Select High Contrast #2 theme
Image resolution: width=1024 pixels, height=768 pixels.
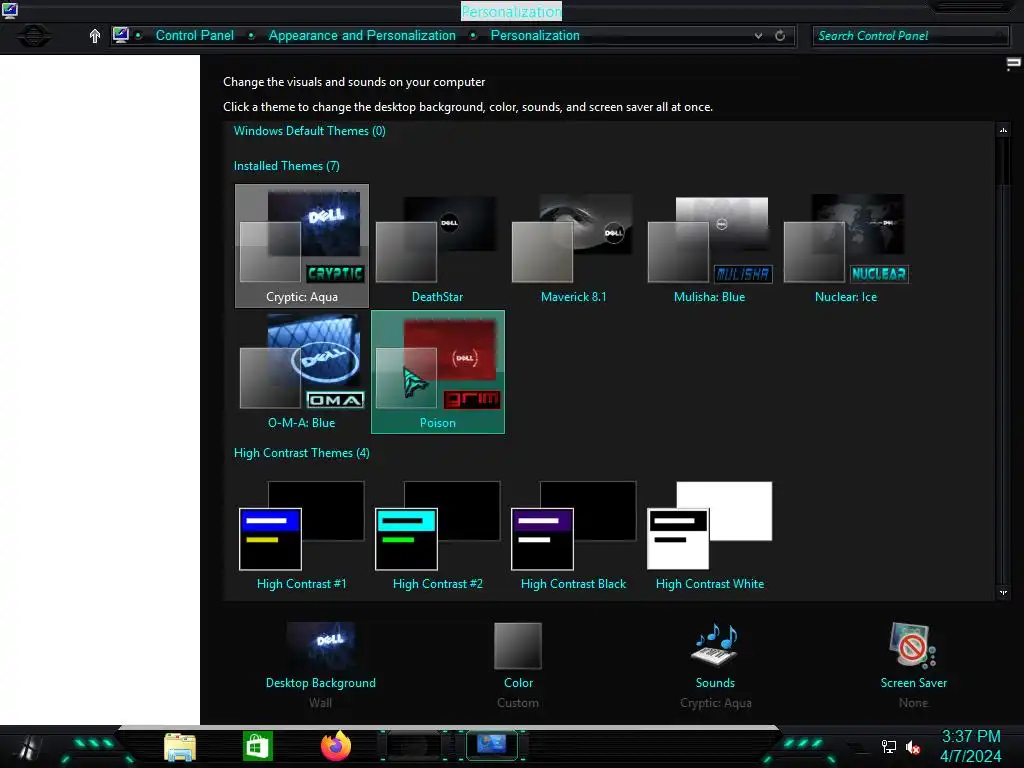(438, 536)
